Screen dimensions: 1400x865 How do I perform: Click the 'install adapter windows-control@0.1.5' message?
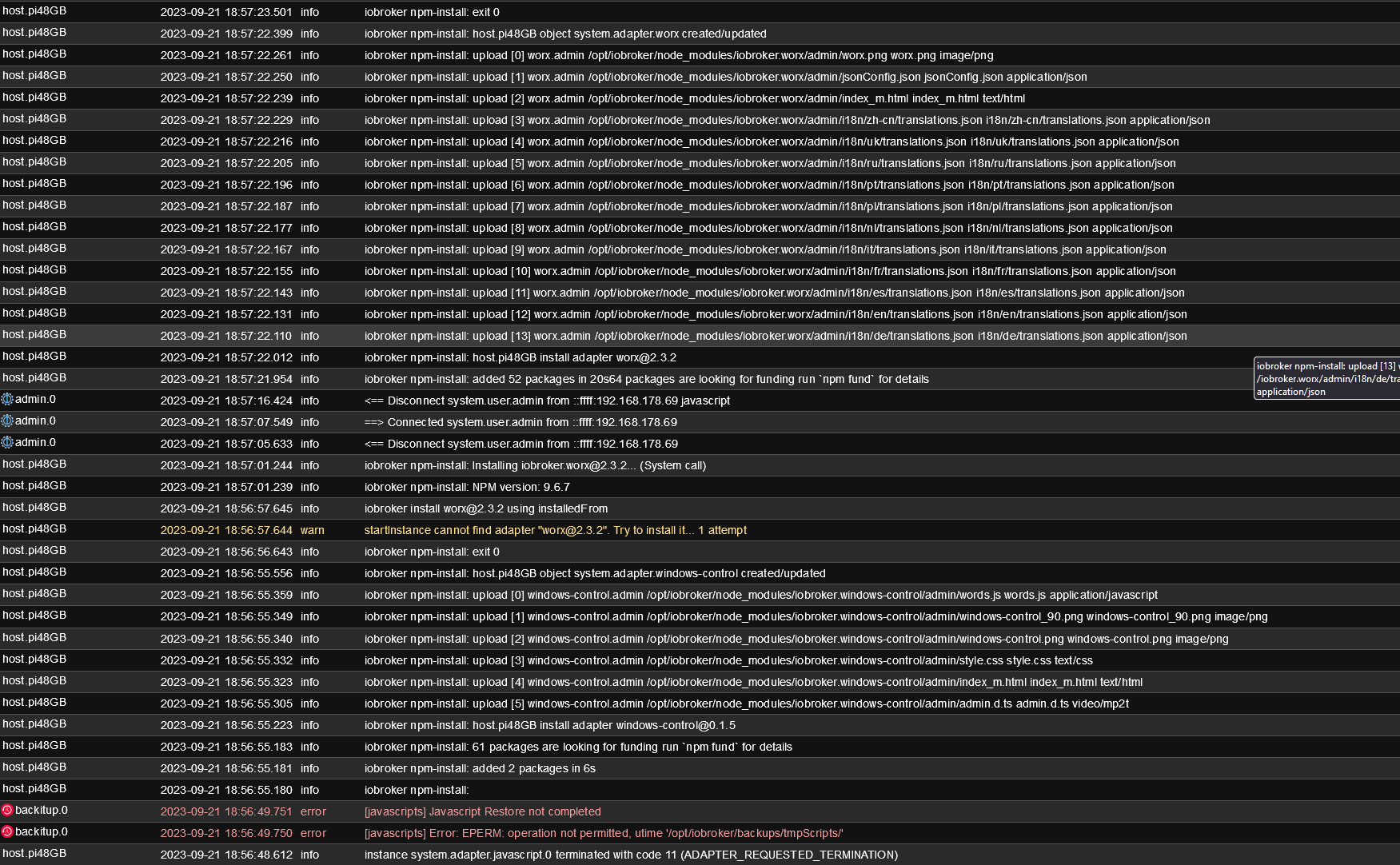549,725
